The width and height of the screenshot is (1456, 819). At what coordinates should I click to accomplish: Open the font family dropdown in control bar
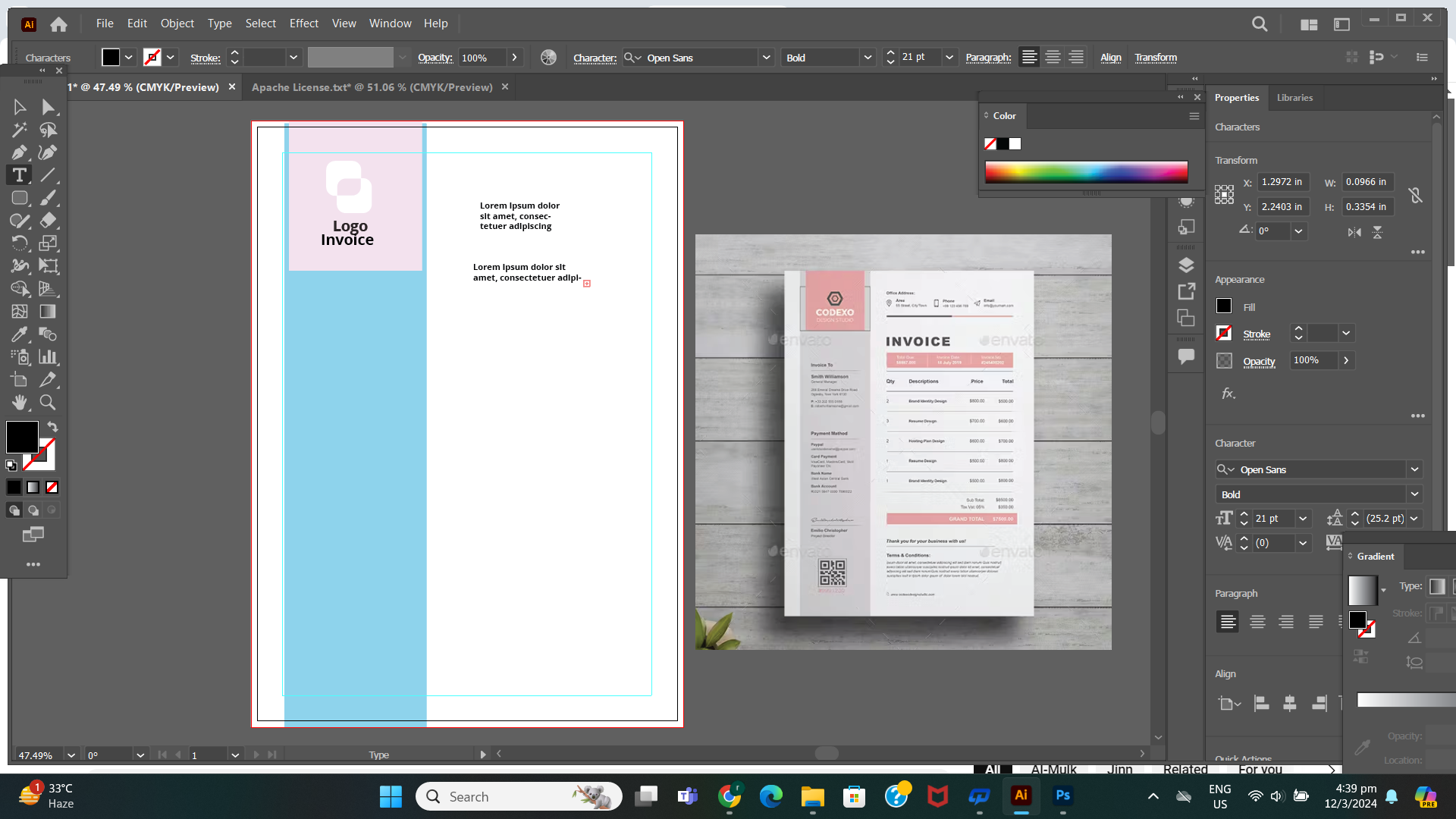tap(767, 58)
